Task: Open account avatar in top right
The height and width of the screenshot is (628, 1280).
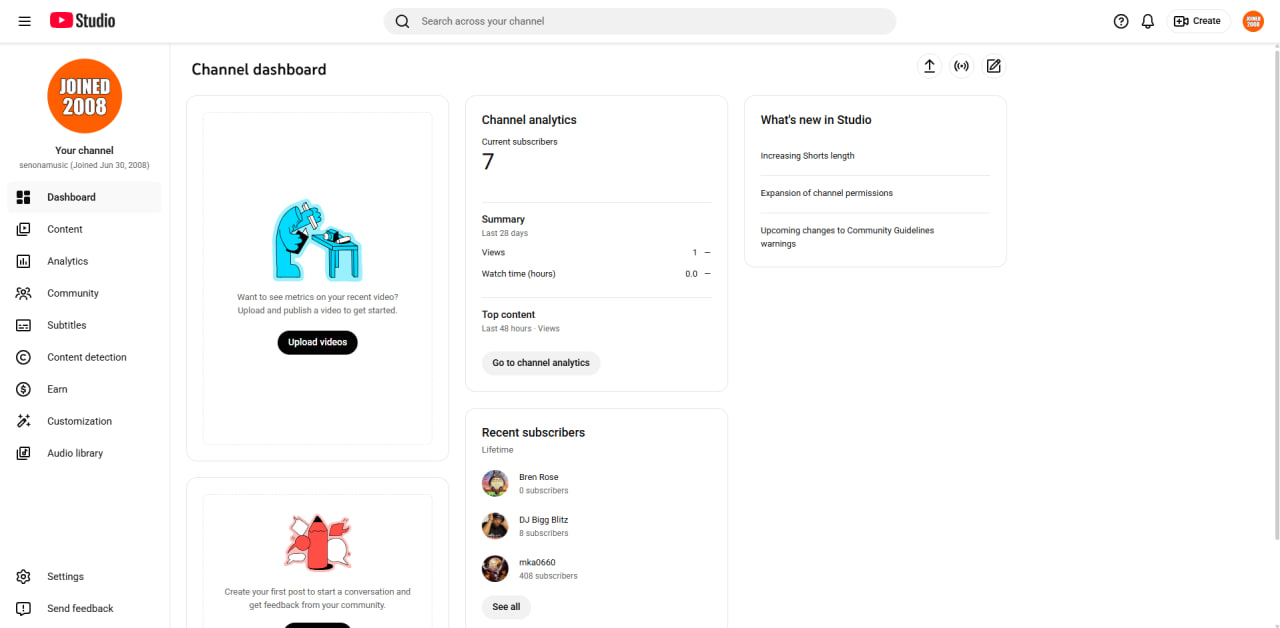Action: (1253, 21)
